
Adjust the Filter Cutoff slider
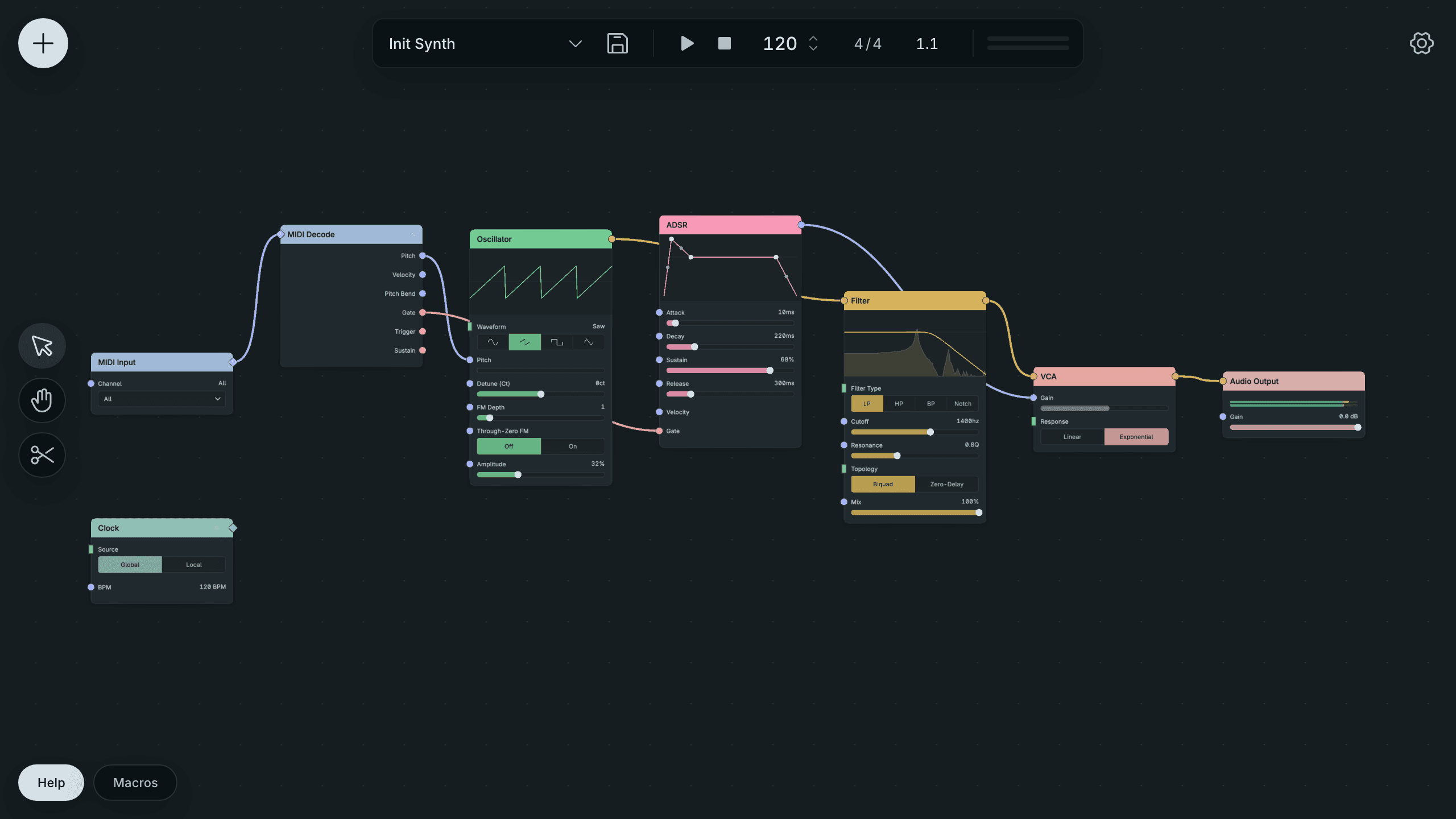pyautogui.click(x=915, y=432)
